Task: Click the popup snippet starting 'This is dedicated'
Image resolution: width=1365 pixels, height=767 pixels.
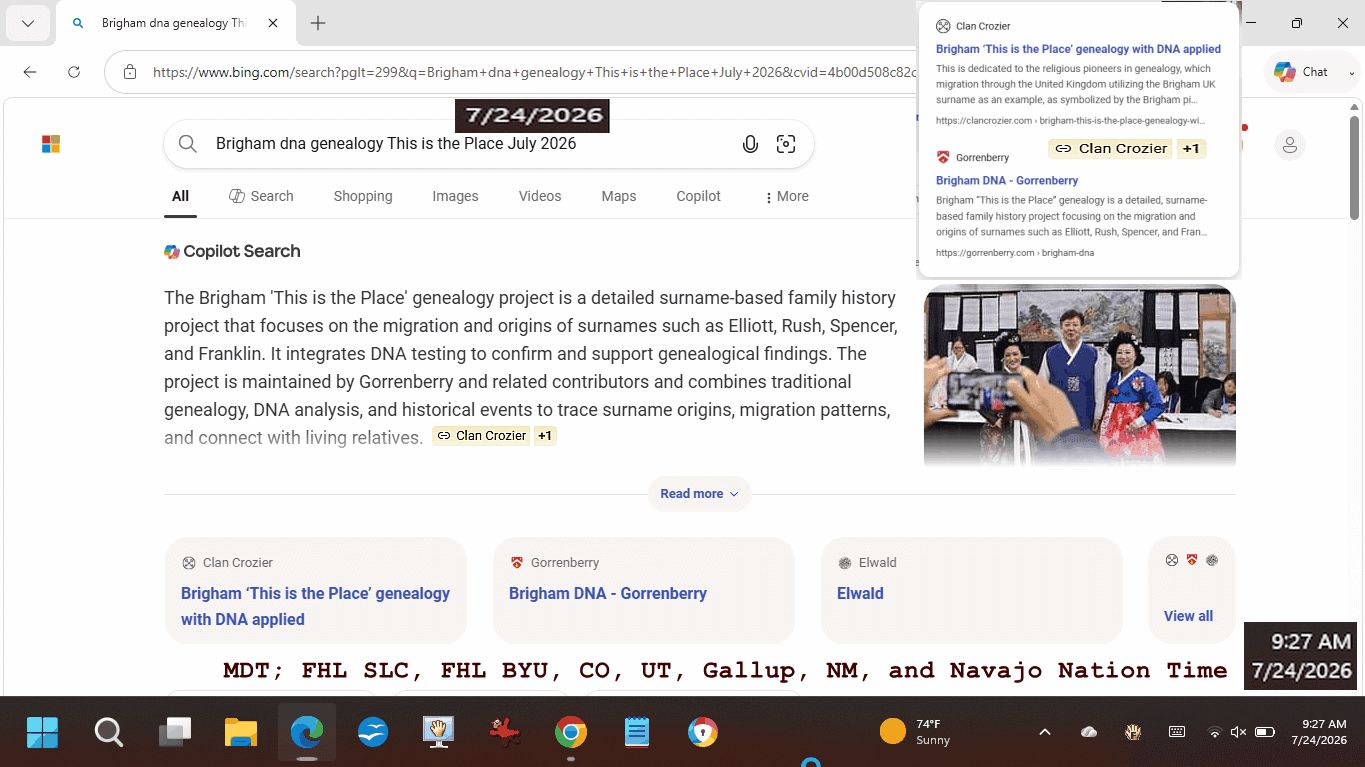Action: (1076, 85)
